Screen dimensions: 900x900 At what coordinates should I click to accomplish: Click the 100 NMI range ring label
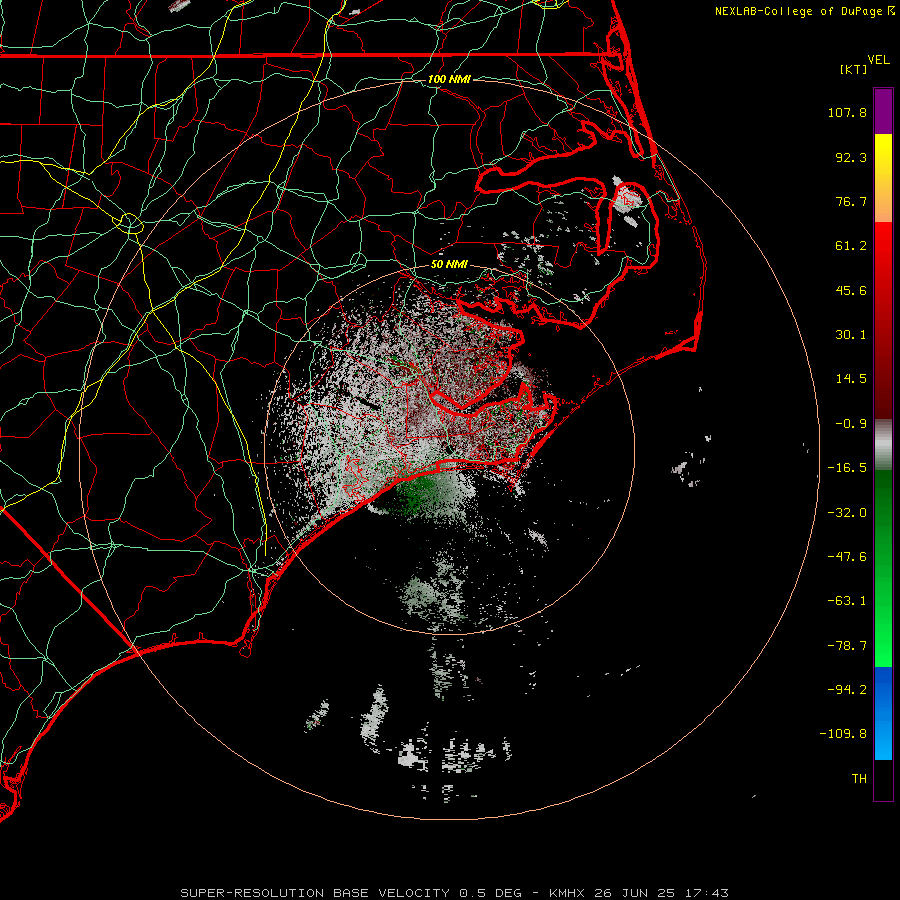(449, 79)
